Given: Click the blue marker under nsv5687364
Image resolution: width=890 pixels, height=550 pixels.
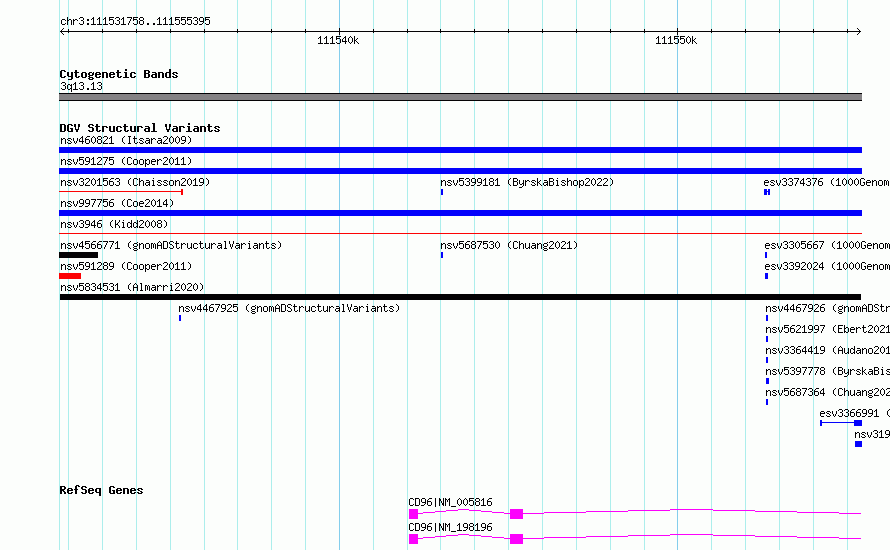Looking at the screenshot, I should click(767, 402).
